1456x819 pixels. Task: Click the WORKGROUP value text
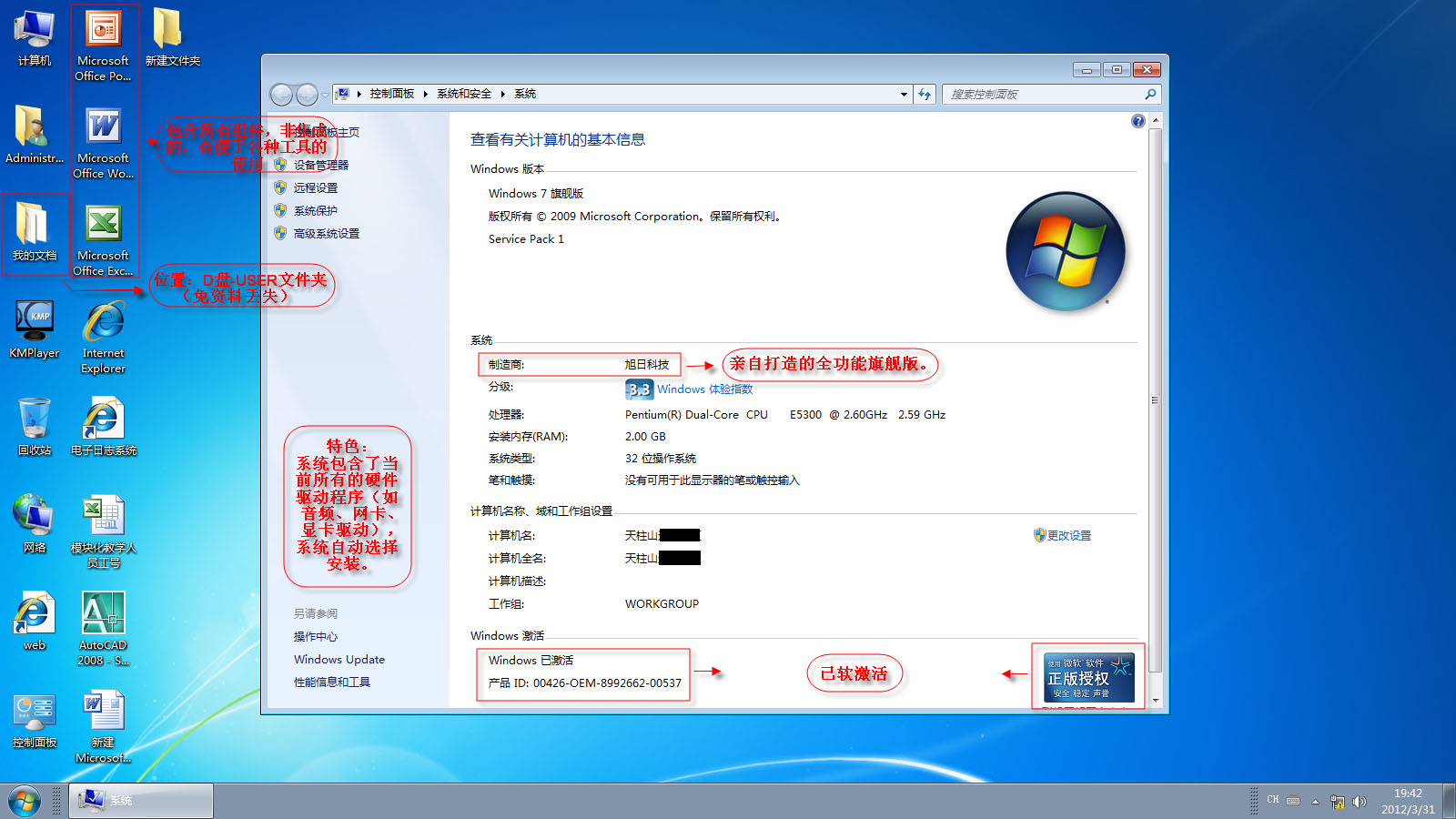coord(662,603)
